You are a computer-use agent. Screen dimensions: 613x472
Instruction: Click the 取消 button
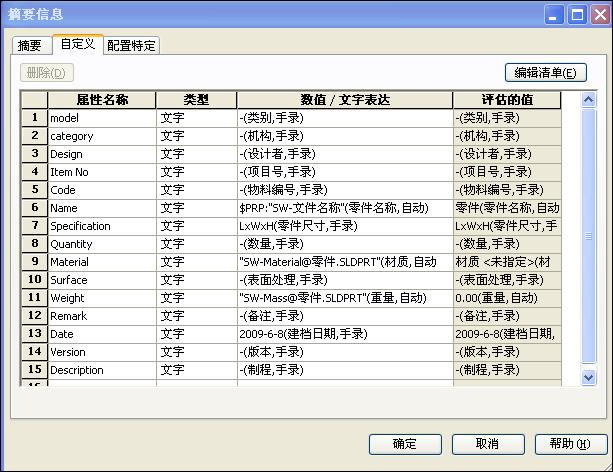click(488, 444)
